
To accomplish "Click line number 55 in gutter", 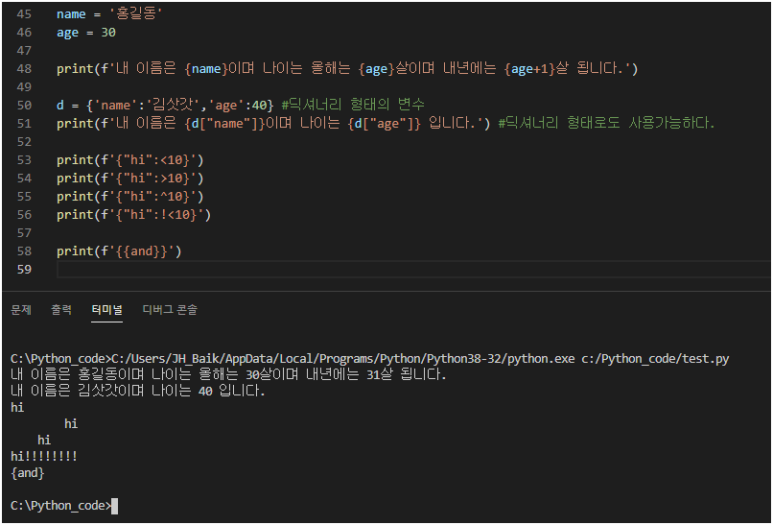I will pyautogui.click(x=24, y=196).
